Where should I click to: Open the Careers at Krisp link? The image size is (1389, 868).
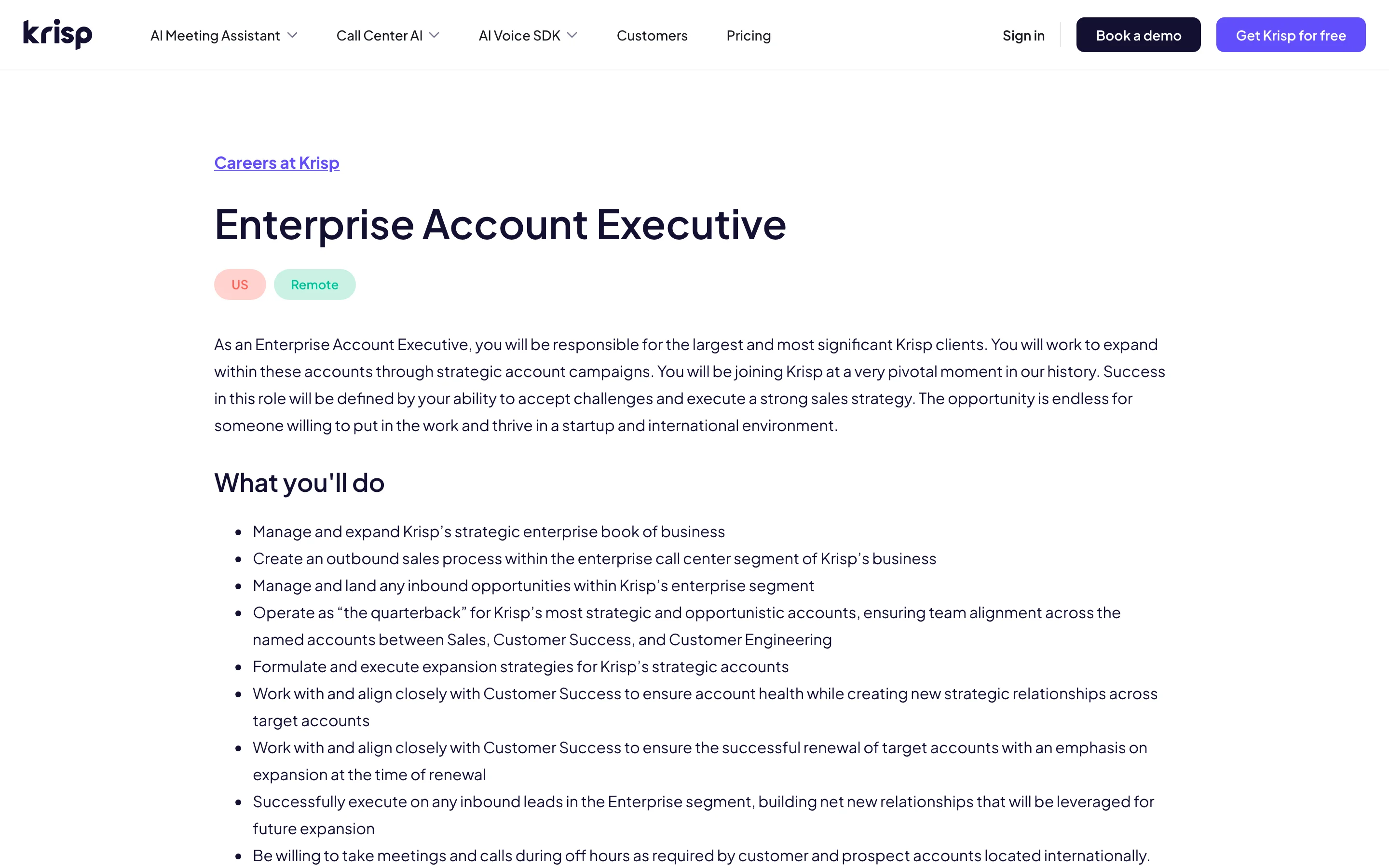coord(277,163)
